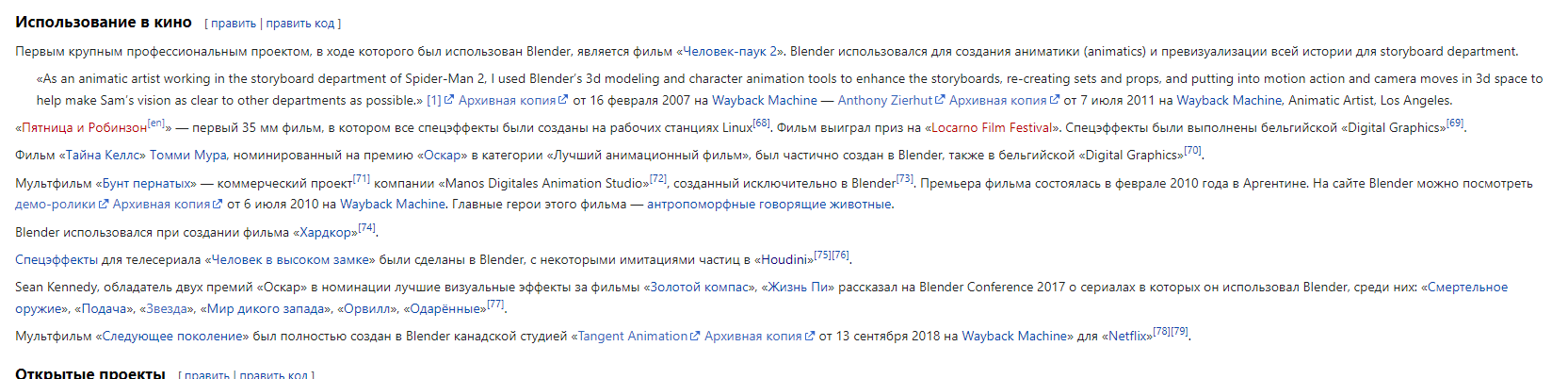This screenshot has width=1568, height=379.
Task: Open the «Подача» series link
Action: pos(105,308)
